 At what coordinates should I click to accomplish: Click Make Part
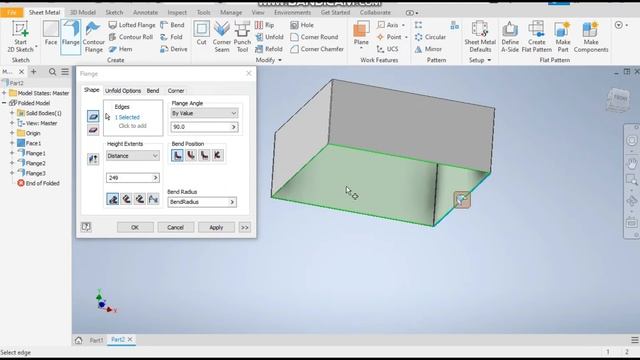pos(562,37)
